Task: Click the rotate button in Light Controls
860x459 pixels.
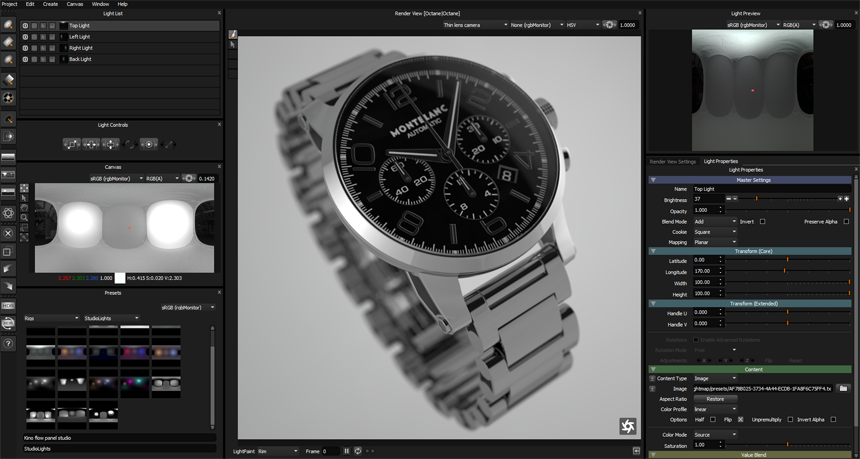Action: (x=130, y=144)
